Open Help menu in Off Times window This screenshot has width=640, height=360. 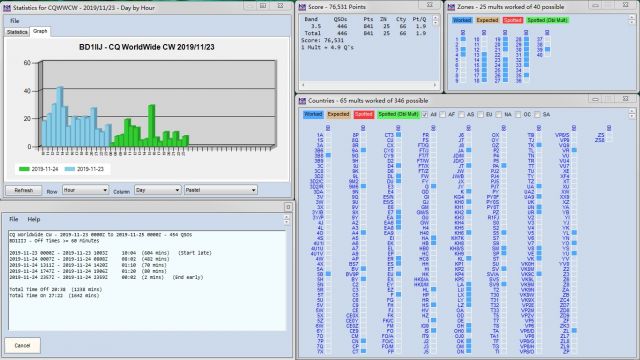tap(33, 219)
